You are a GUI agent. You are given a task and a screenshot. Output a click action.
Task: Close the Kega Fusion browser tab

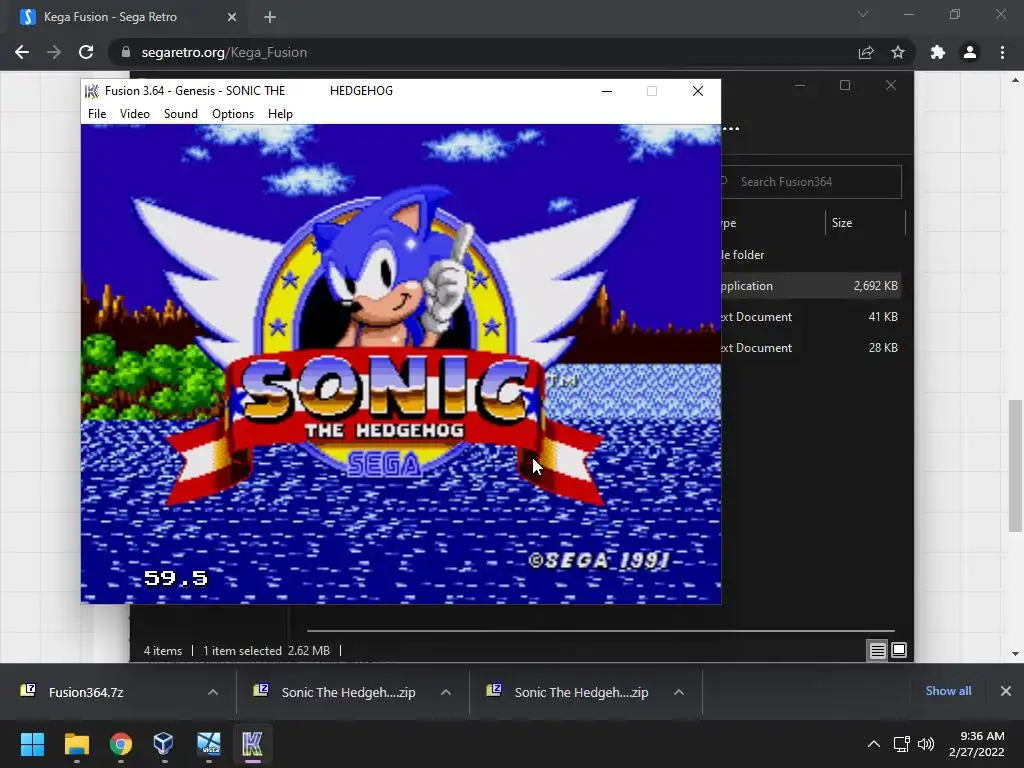coord(232,17)
